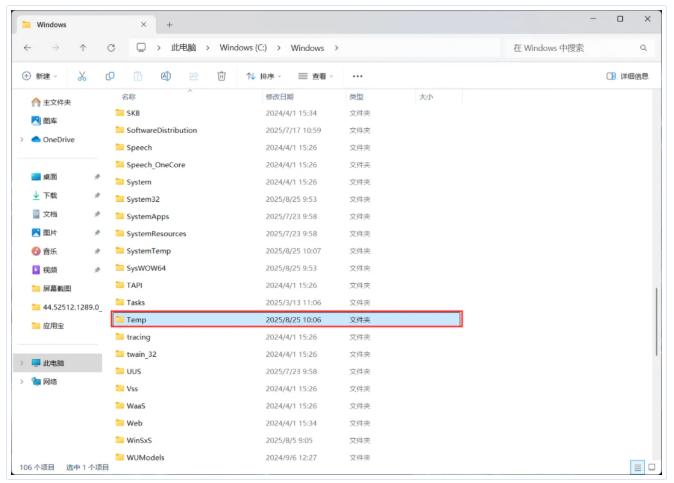
Task: Go up one folder level
Action: click(82, 47)
